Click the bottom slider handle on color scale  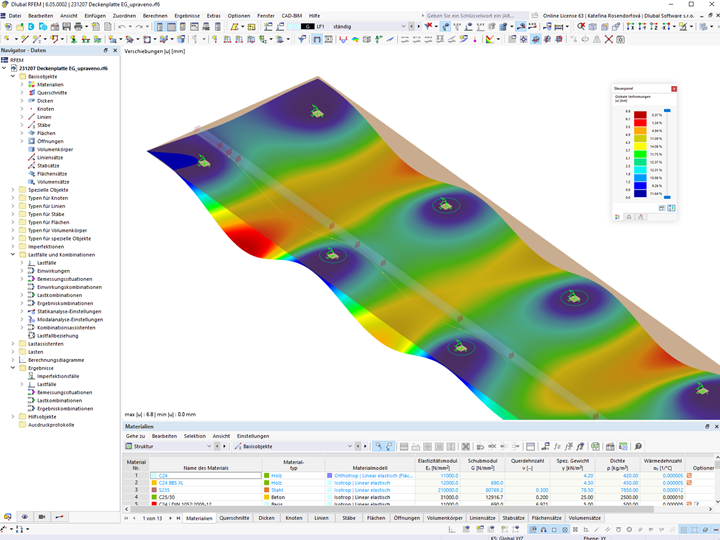pos(667,197)
